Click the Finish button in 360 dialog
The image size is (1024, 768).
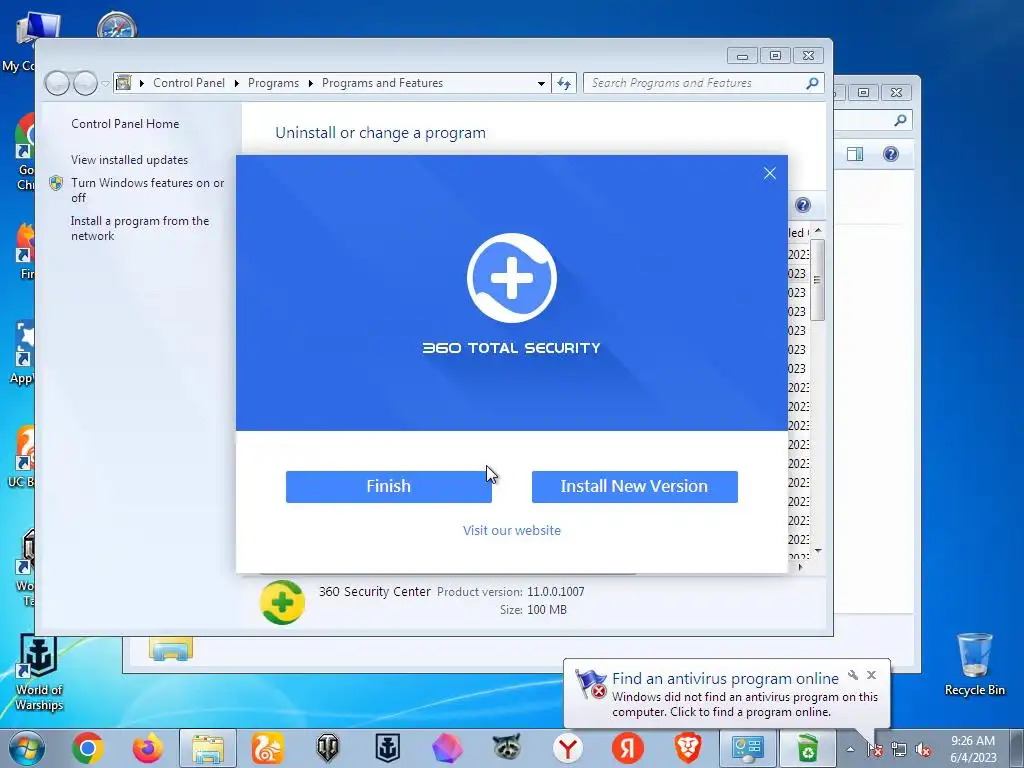[x=389, y=487]
